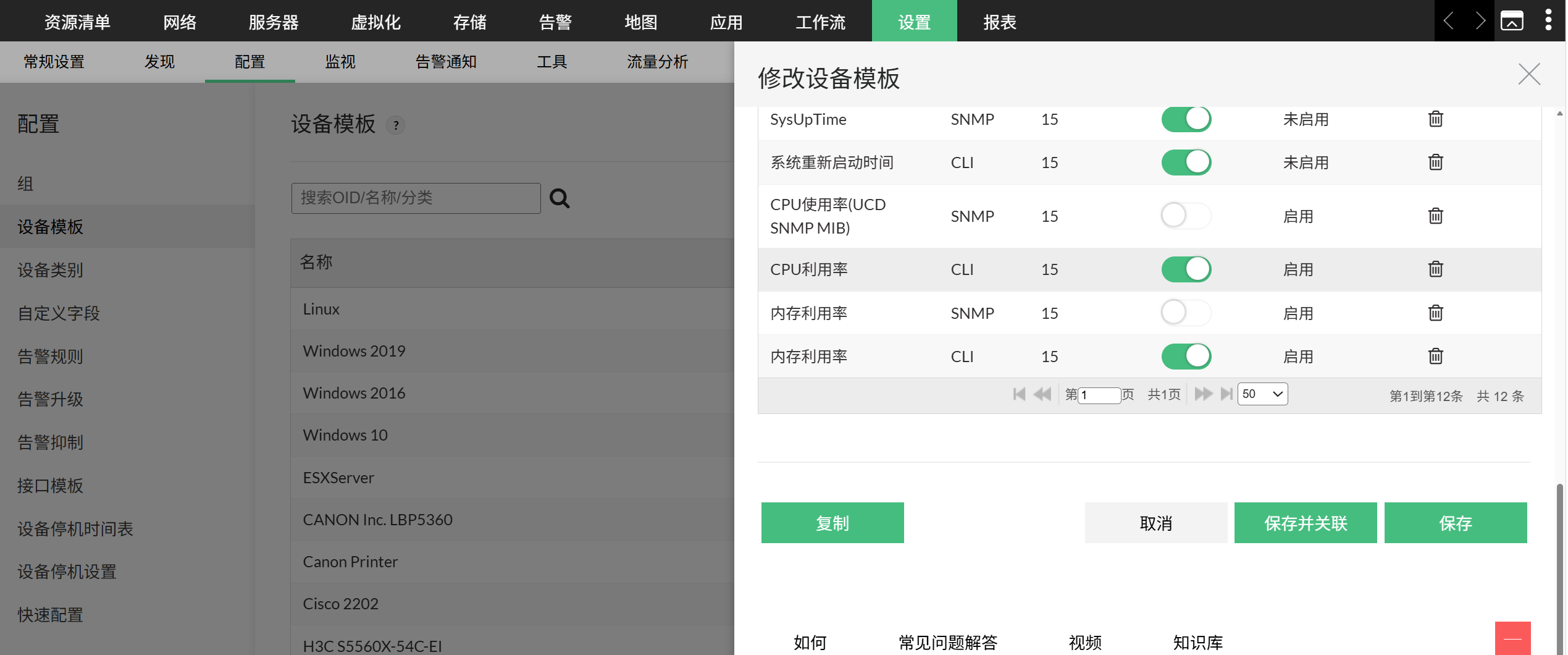Open the 网络 top menu
This screenshot has width=1568, height=655.
pyautogui.click(x=180, y=22)
